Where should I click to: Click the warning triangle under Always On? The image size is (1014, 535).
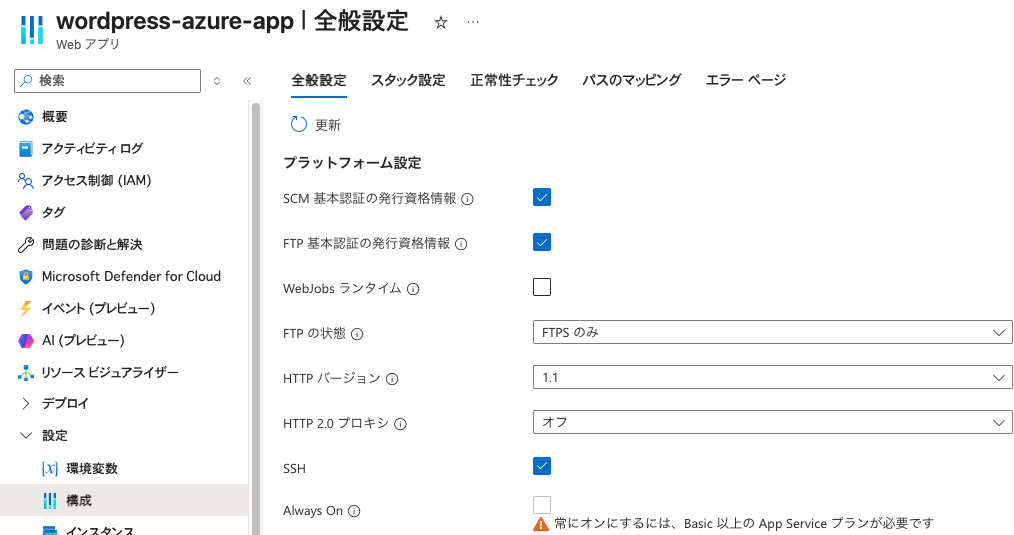pos(541,524)
